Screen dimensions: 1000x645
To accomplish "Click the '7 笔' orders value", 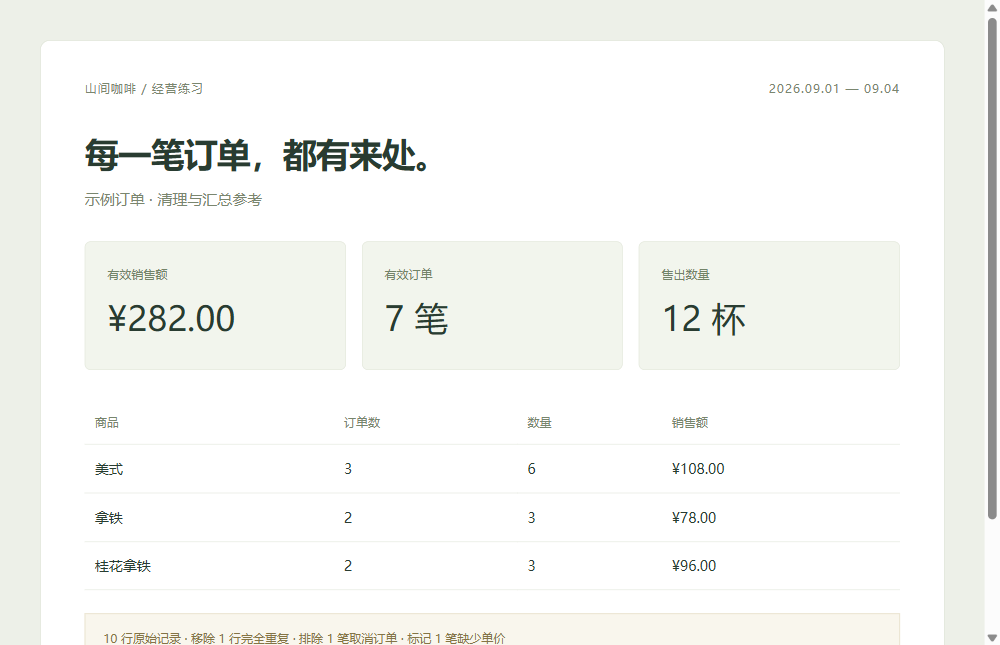I will click(416, 318).
